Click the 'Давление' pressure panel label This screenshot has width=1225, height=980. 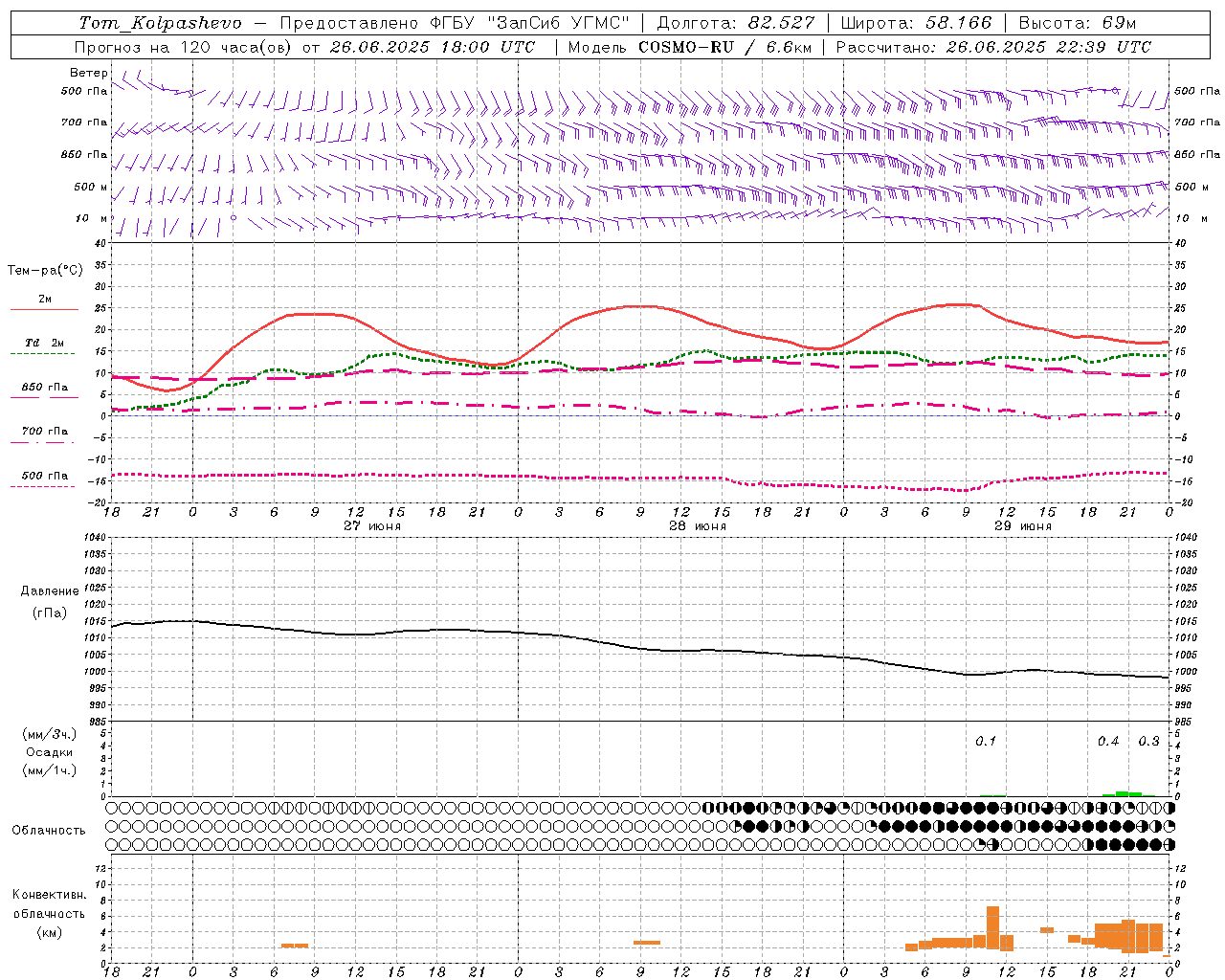pyautogui.click(x=50, y=591)
